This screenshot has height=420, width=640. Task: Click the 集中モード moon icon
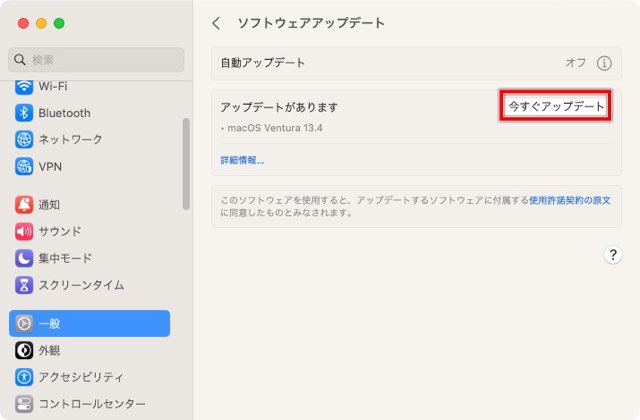coord(24,258)
